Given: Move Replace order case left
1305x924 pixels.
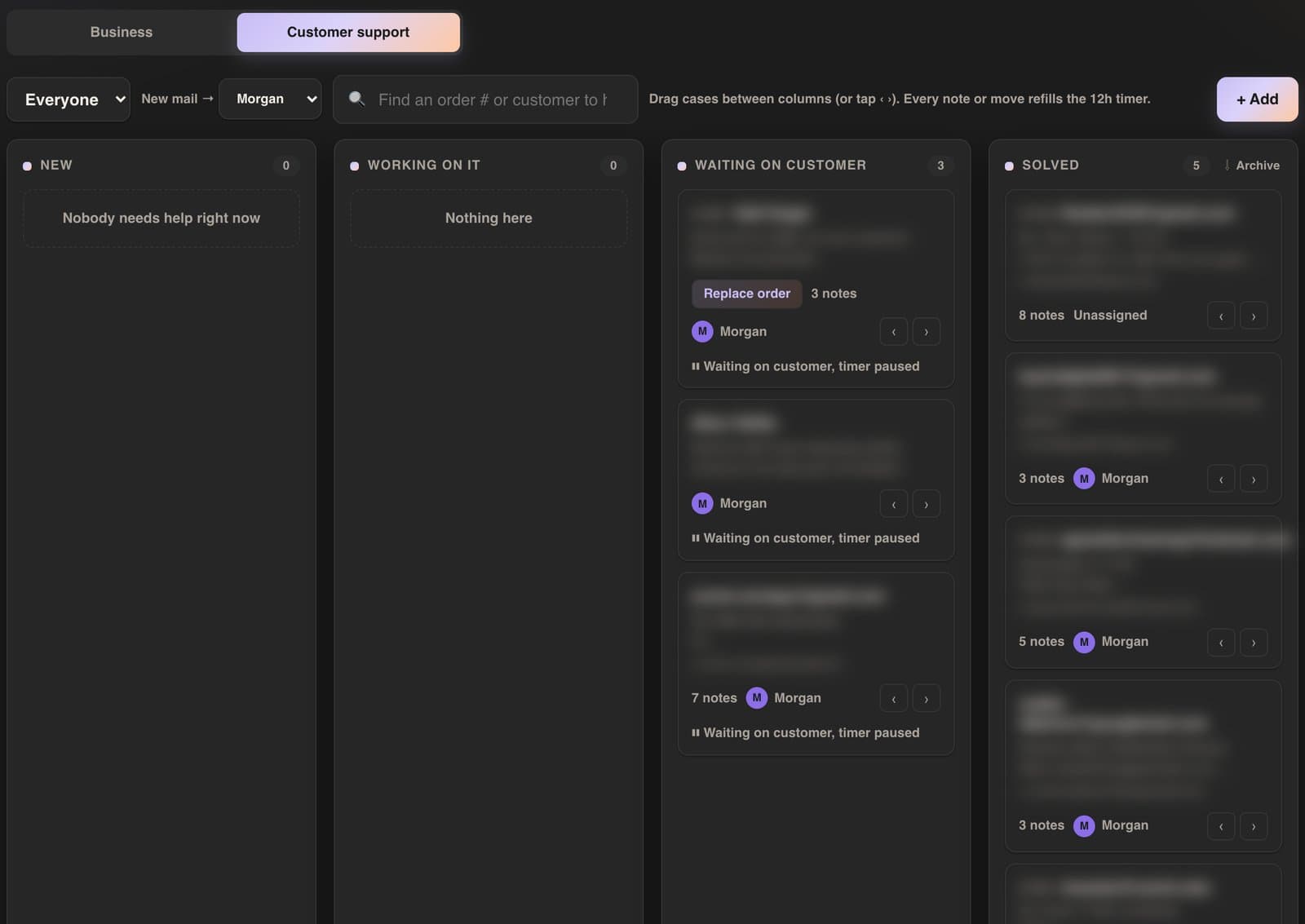Looking at the screenshot, I should click(894, 332).
